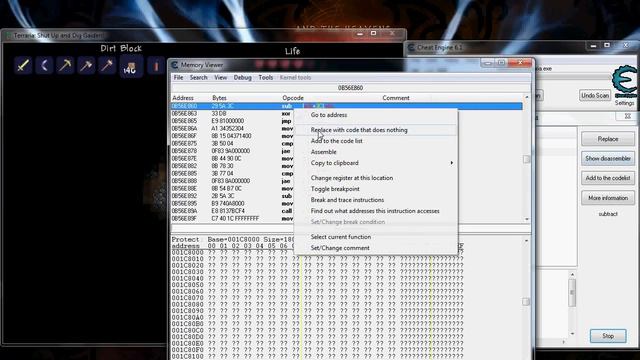
Task: Click the Show disassembler button
Action: pyautogui.click(x=608, y=158)
